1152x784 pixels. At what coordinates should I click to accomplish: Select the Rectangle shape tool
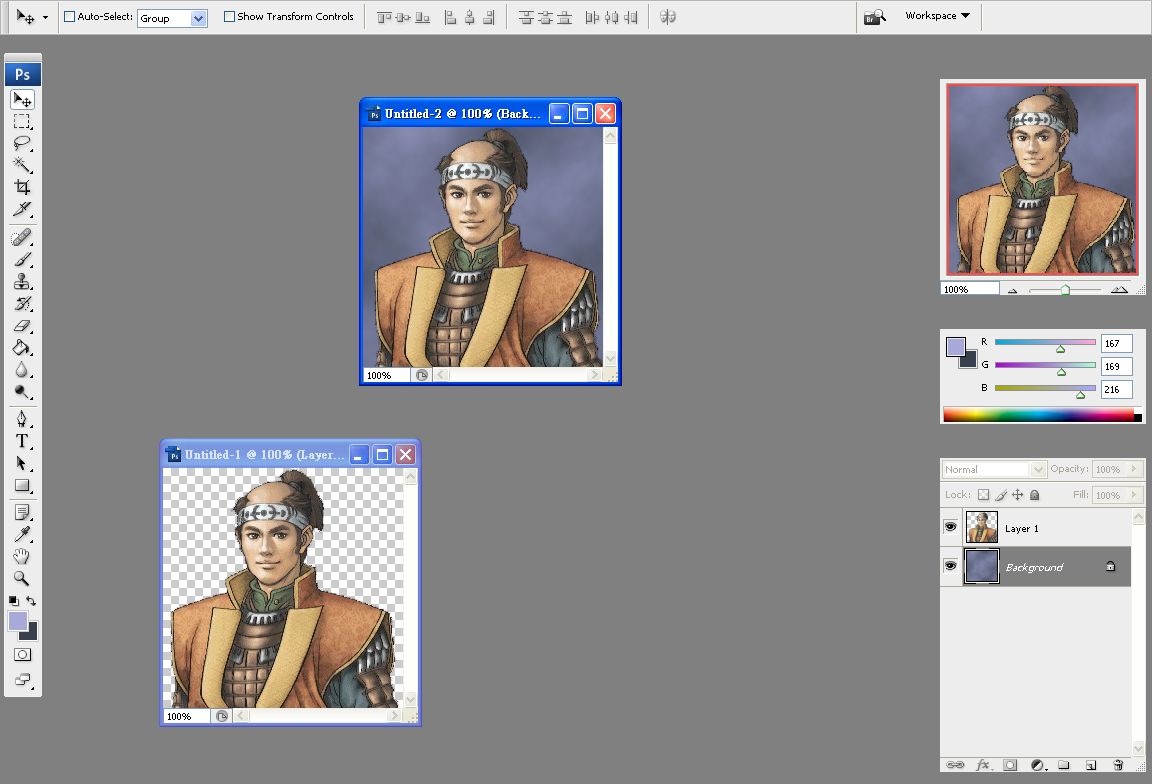[22, 485]
